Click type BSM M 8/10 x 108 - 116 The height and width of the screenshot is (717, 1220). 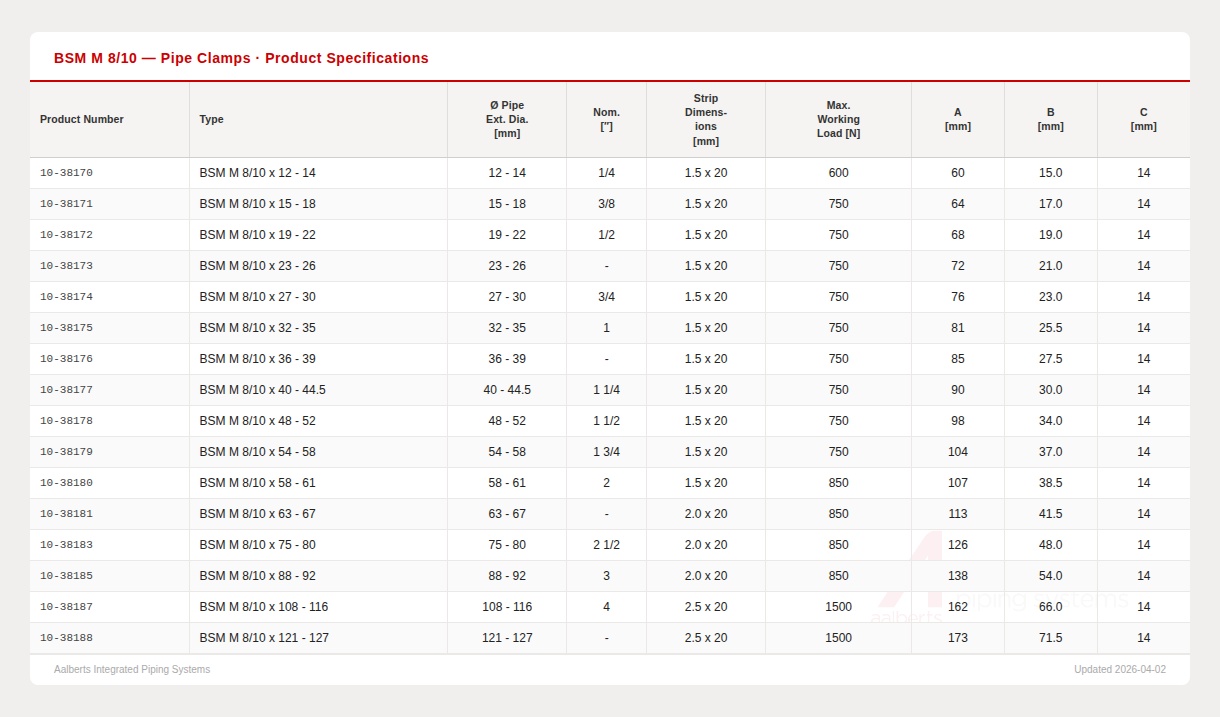(x=263, y=607)
